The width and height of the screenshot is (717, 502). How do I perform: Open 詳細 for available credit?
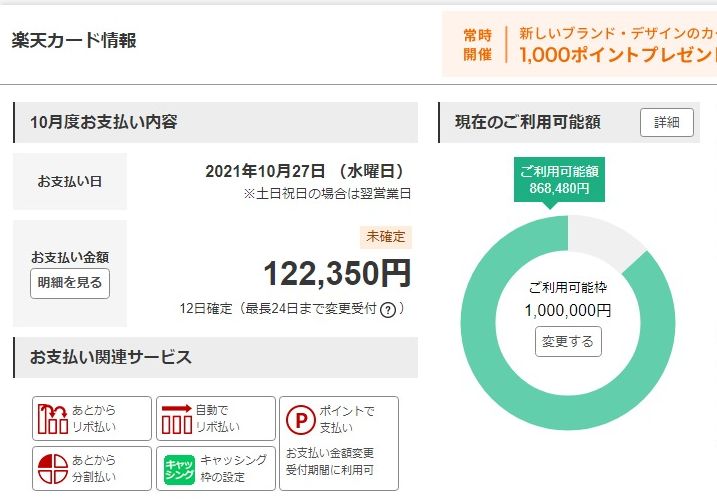point(667,122)
